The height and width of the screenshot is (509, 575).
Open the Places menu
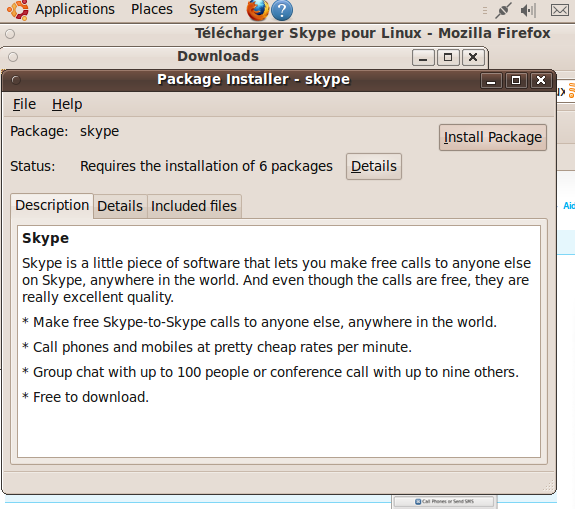(152, 9)
